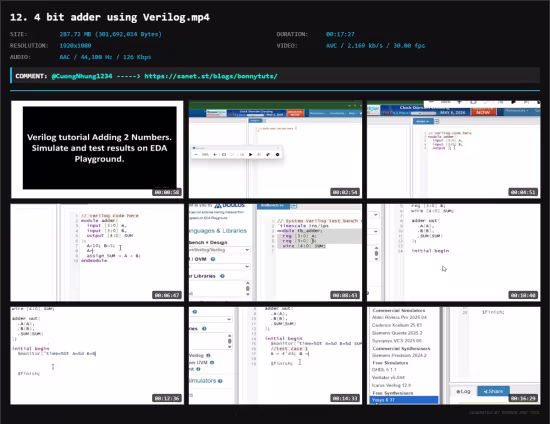The width and height of the screenshot is (550, 424).
Task: Choose Verilator in the simulator list
Action: coord(388,377)
